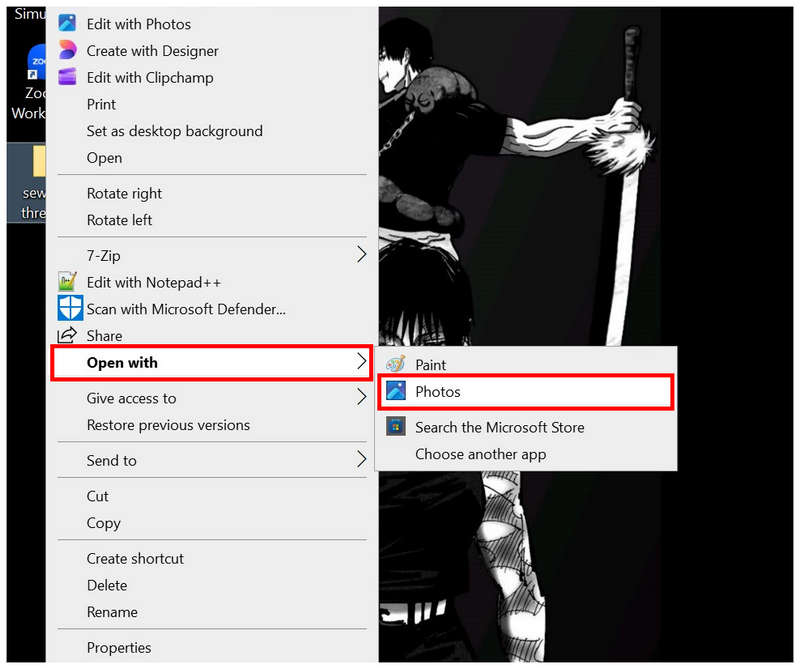This screenshot has width=800, height=669.
Task: Select the Share entry
Action: pos(212,335)
